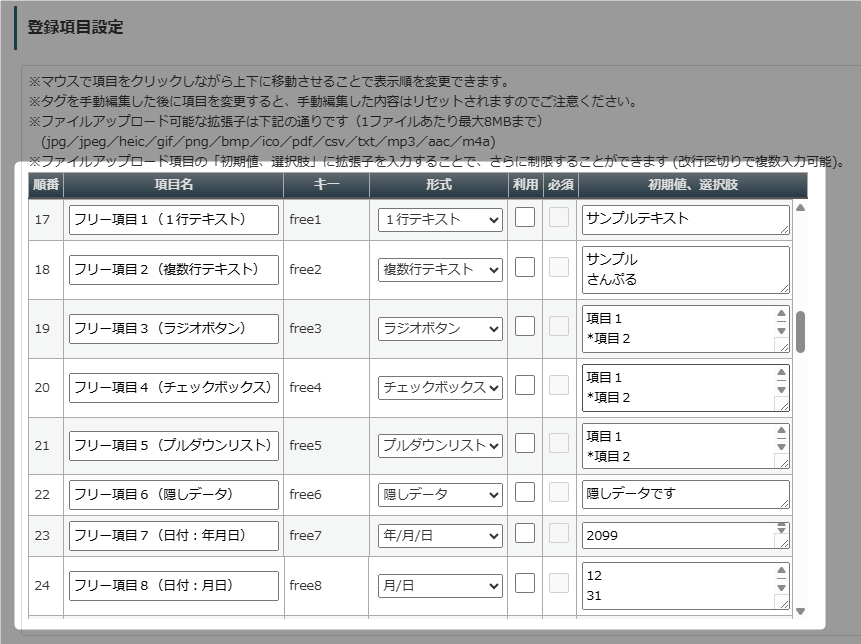Tick 利用 checkbox in row 22
The image size is (861, 644).
(x=525, y=492)
